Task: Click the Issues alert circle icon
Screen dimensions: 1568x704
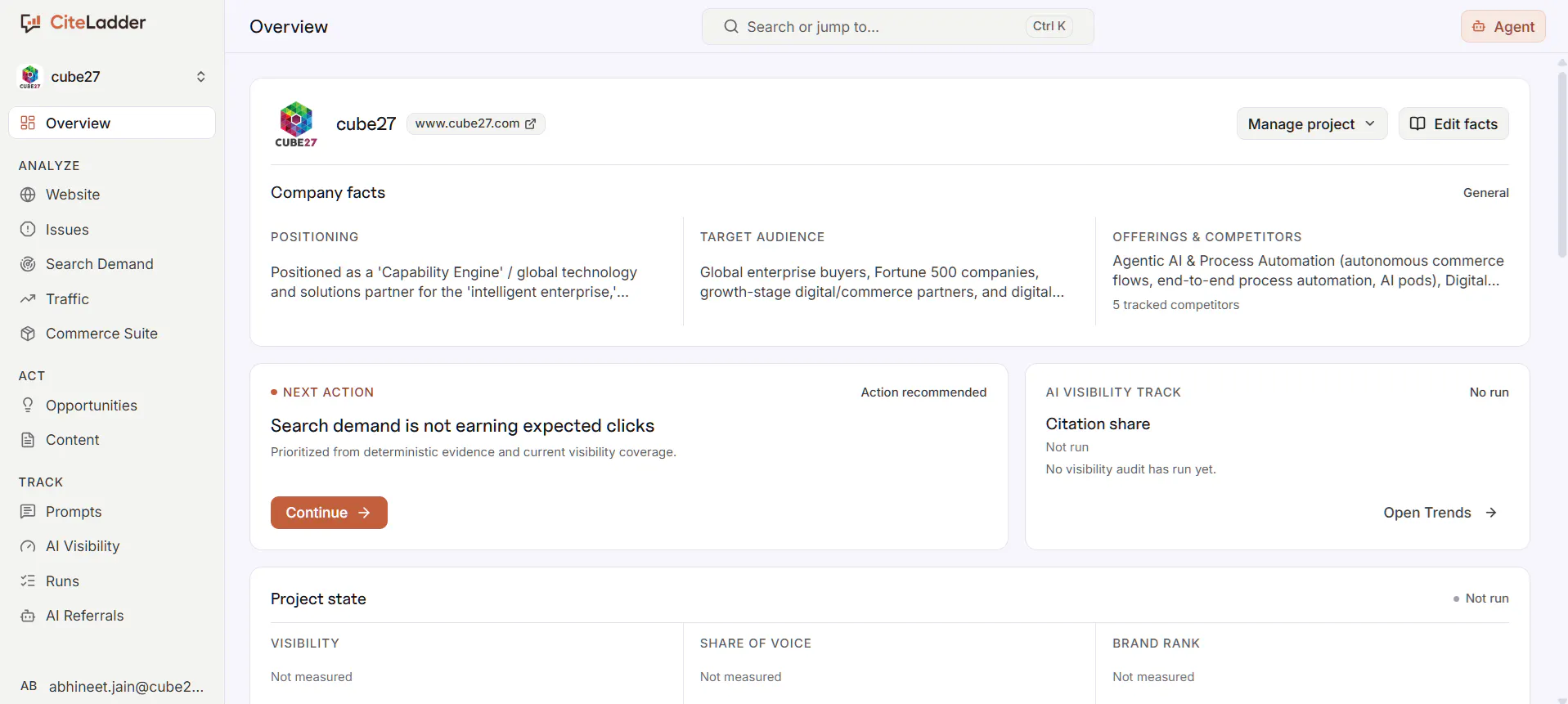Action: (28, 230)
